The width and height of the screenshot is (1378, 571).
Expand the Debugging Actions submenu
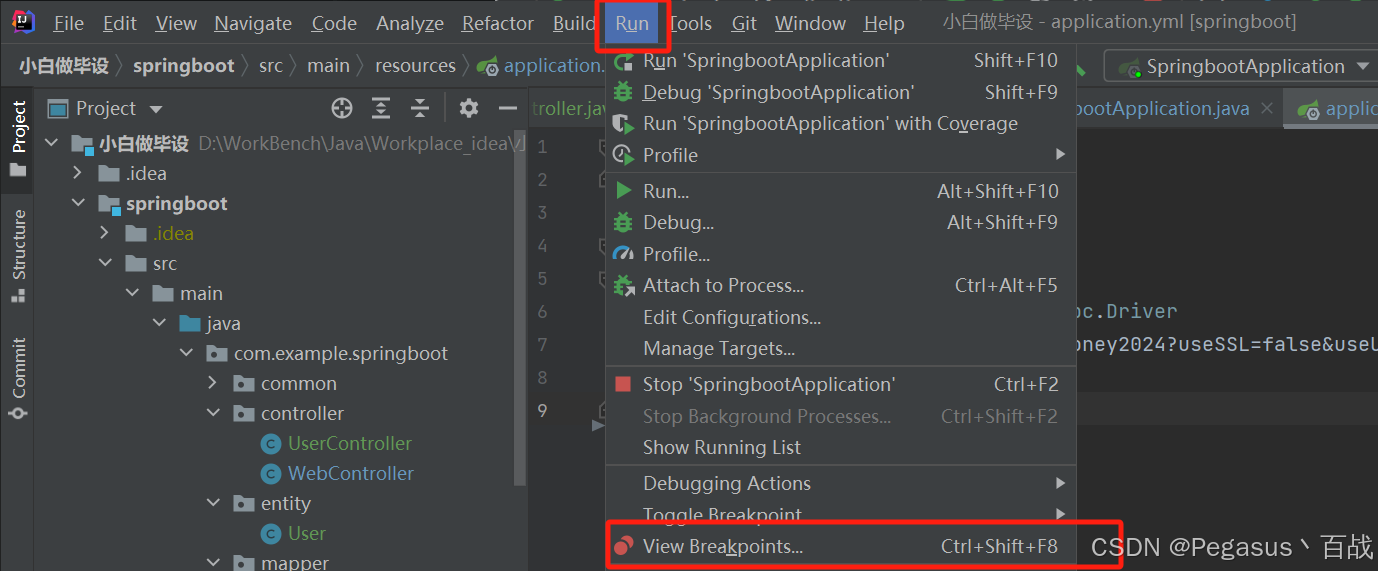coord(840,483)
